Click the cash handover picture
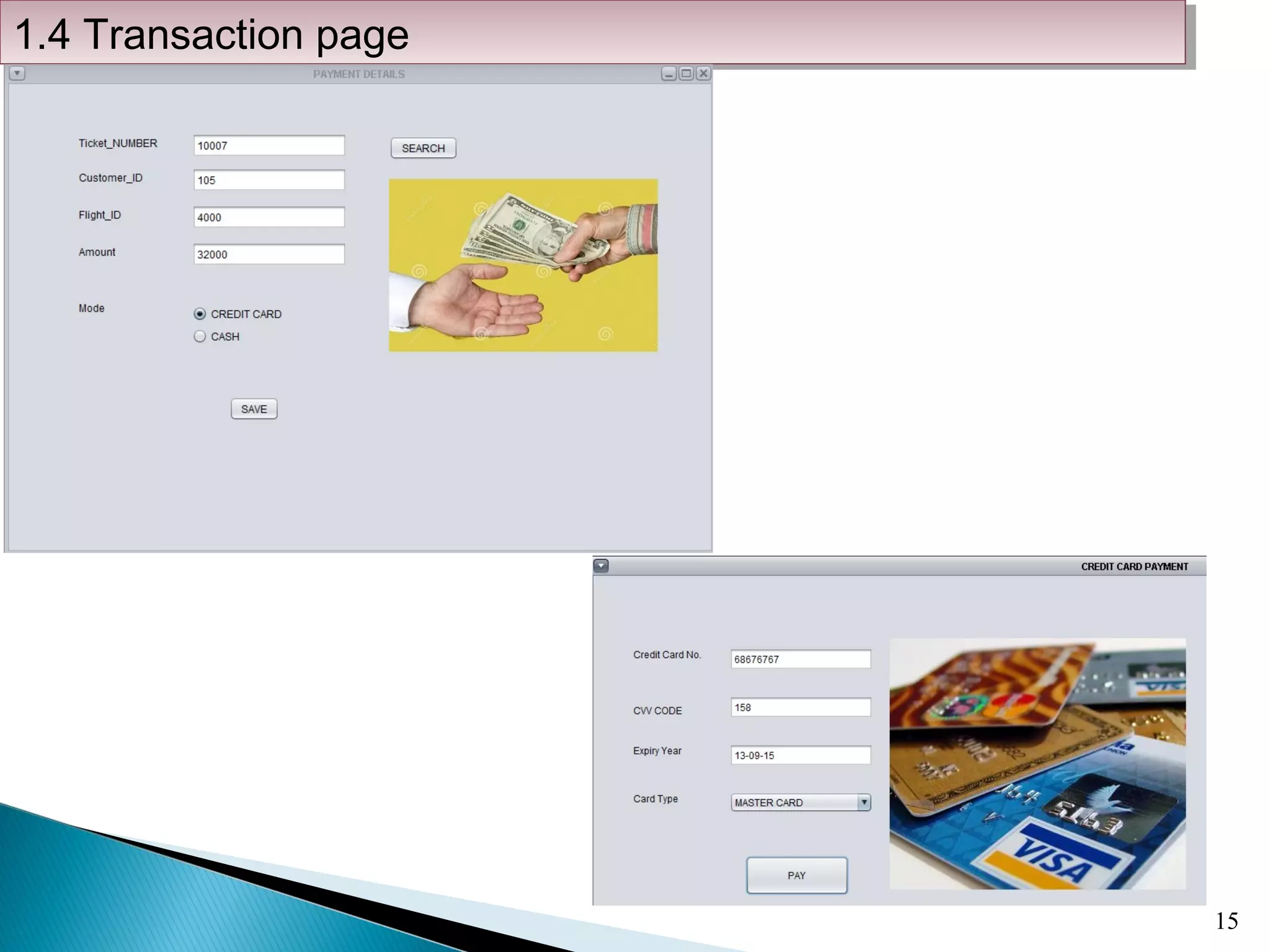The image size is (1270, 952). 523,265
